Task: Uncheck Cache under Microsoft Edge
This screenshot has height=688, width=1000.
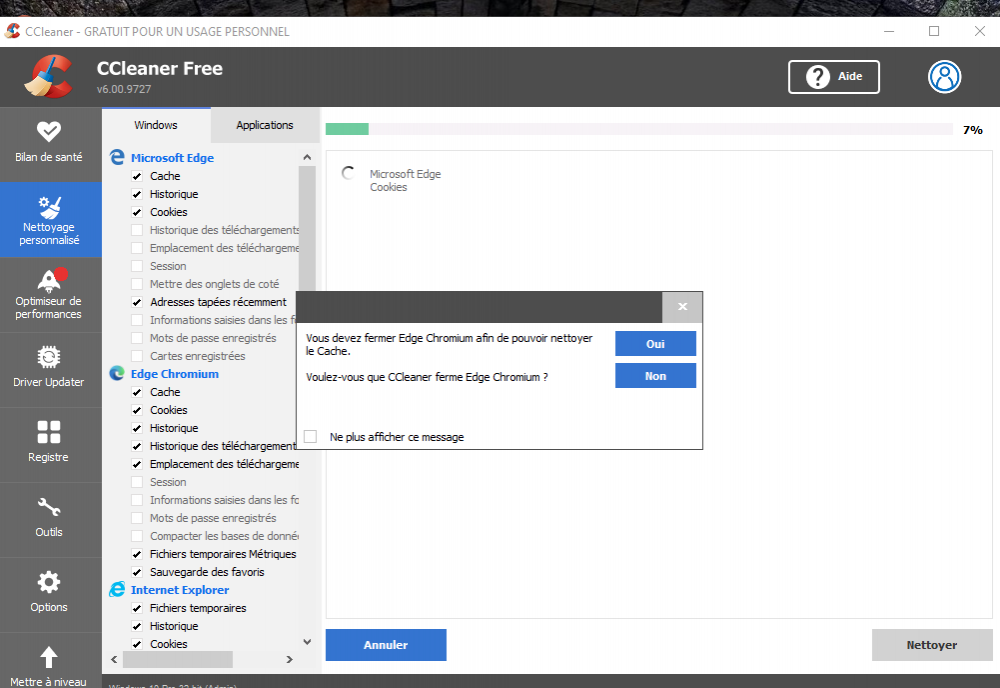Action: [x=136, y=176]
